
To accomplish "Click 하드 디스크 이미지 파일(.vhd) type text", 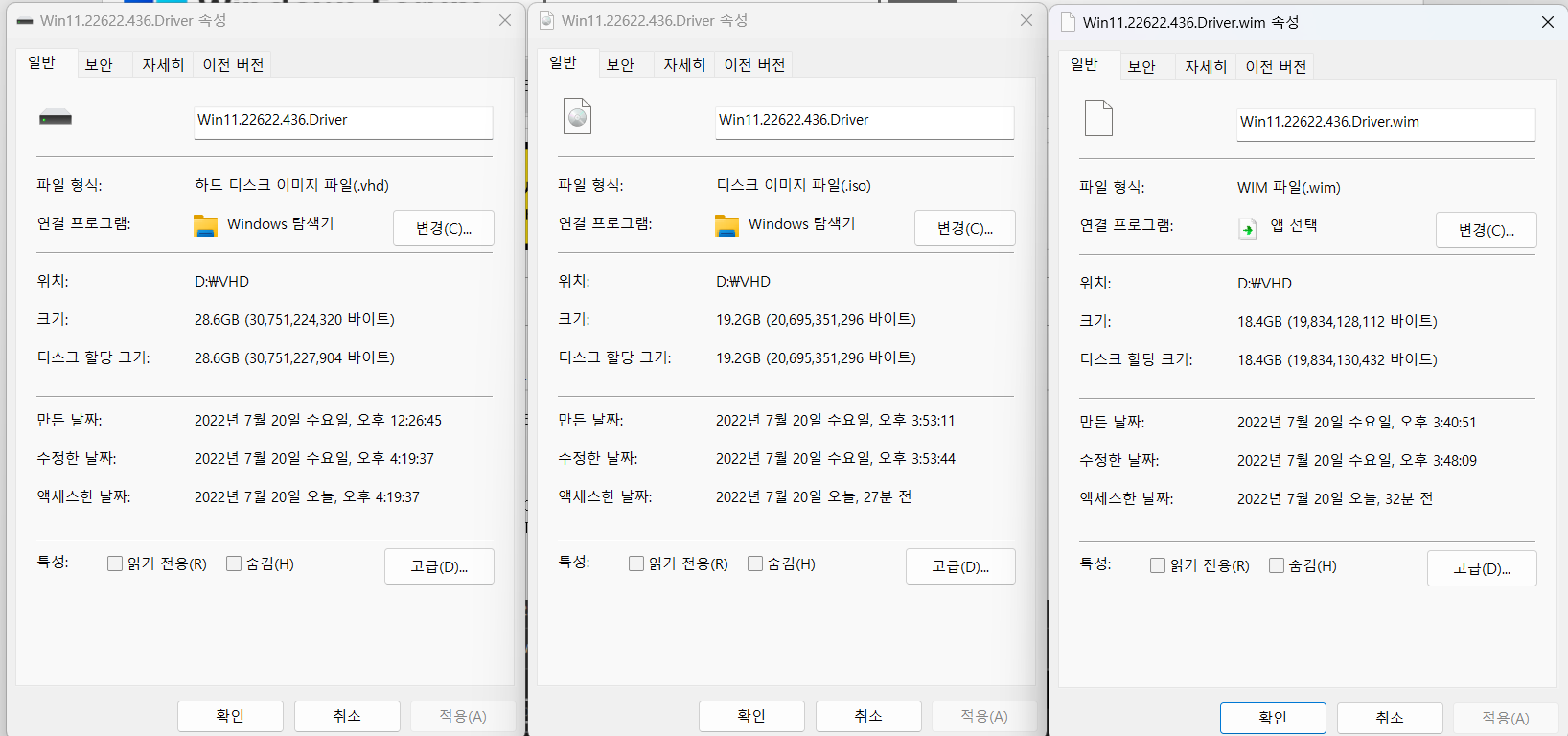I will coord(291,185).
